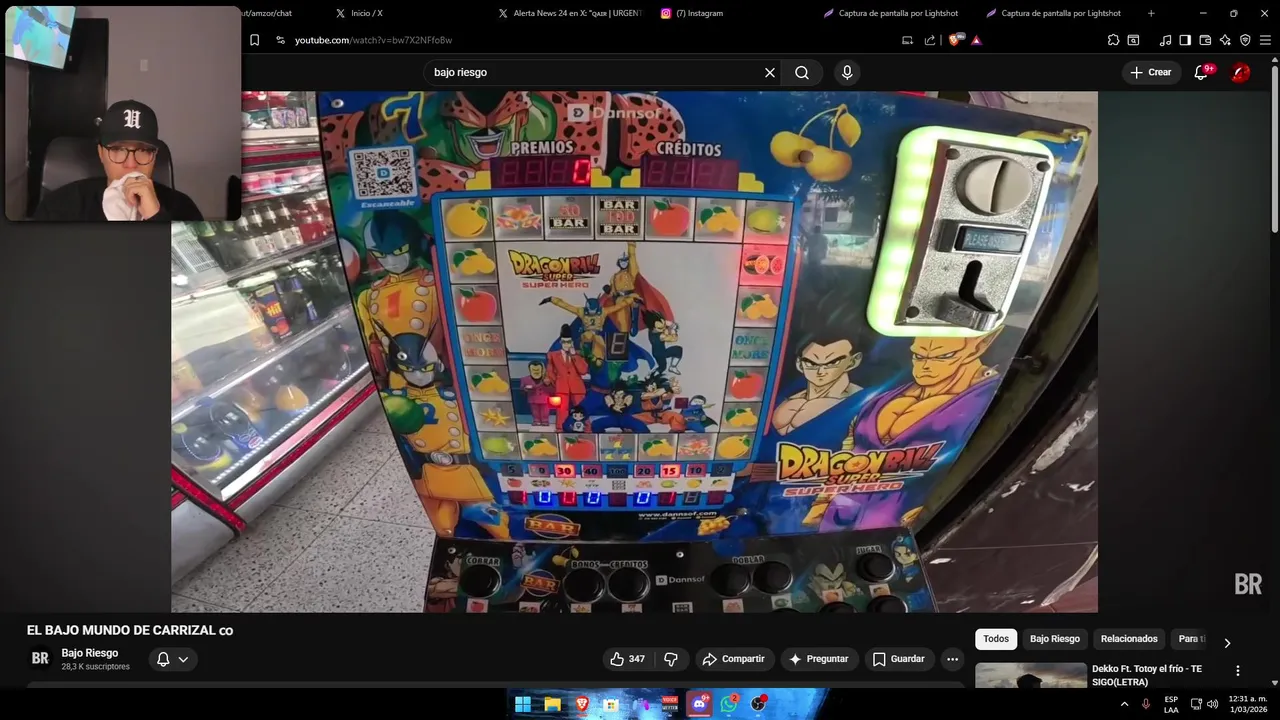Click the Crear button
The width and height of the screenshot is (1280, 720).
click(x=1150, y=72)
